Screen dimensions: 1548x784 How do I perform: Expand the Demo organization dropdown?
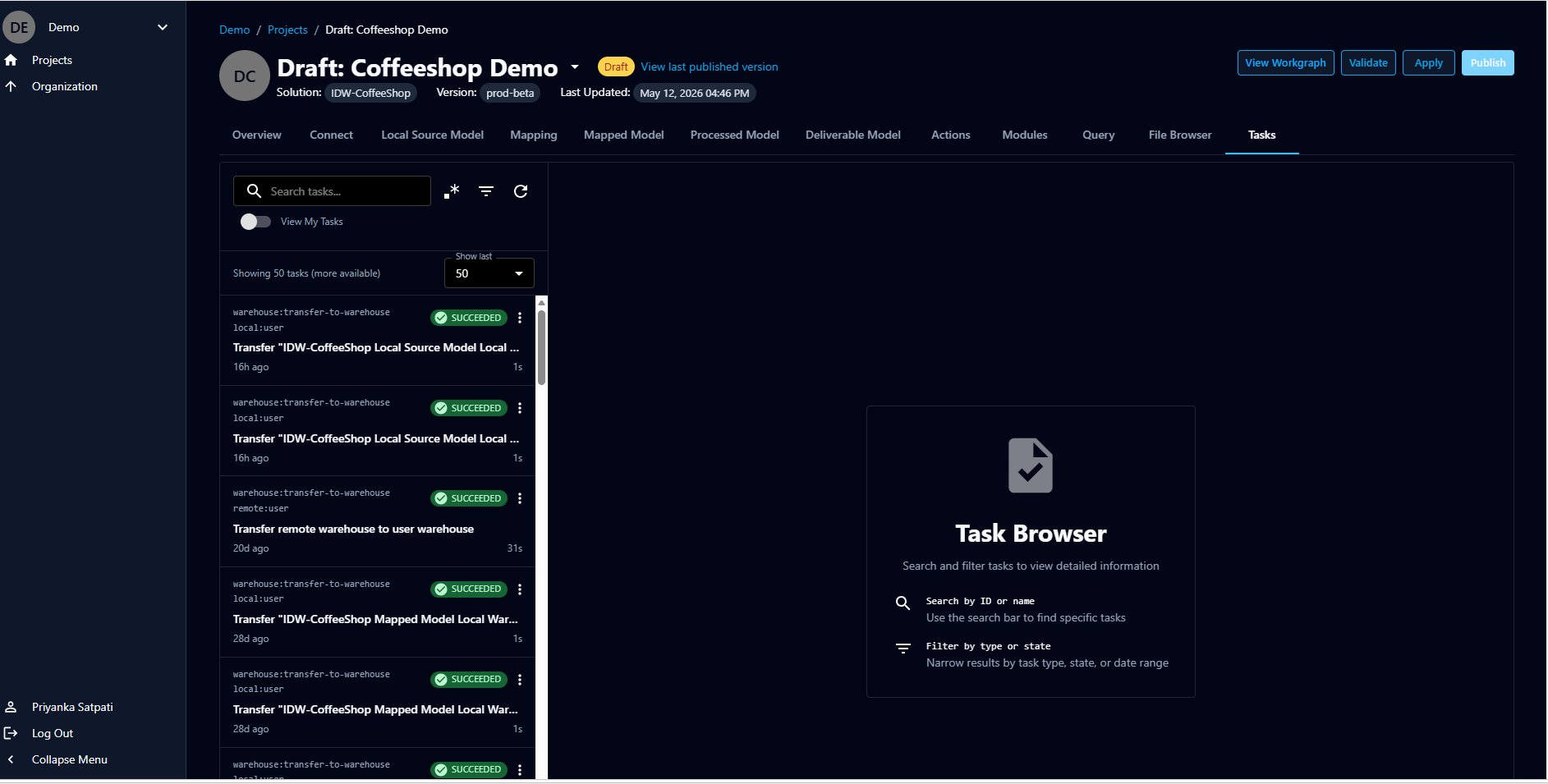[x=163, y=27]
